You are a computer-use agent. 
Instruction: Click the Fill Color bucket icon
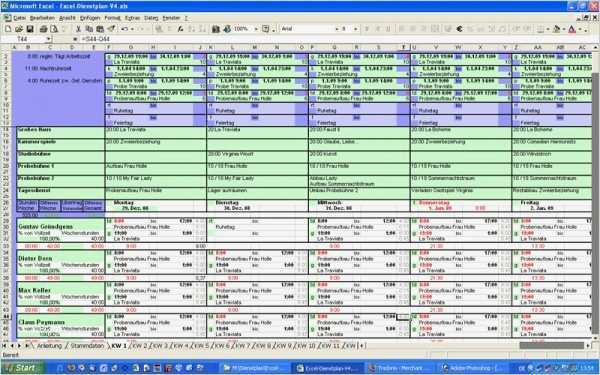[x=557, y=29]
